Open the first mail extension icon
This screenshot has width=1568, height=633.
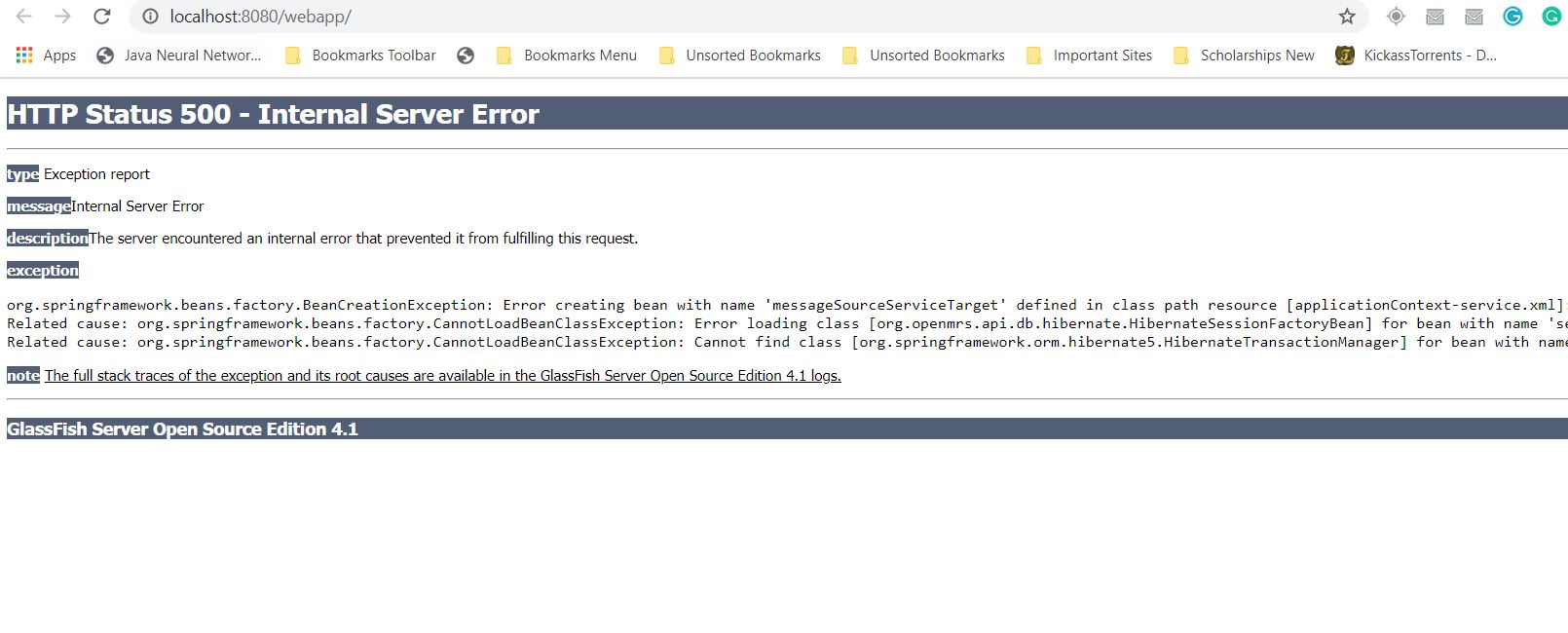pos(1435,17)
